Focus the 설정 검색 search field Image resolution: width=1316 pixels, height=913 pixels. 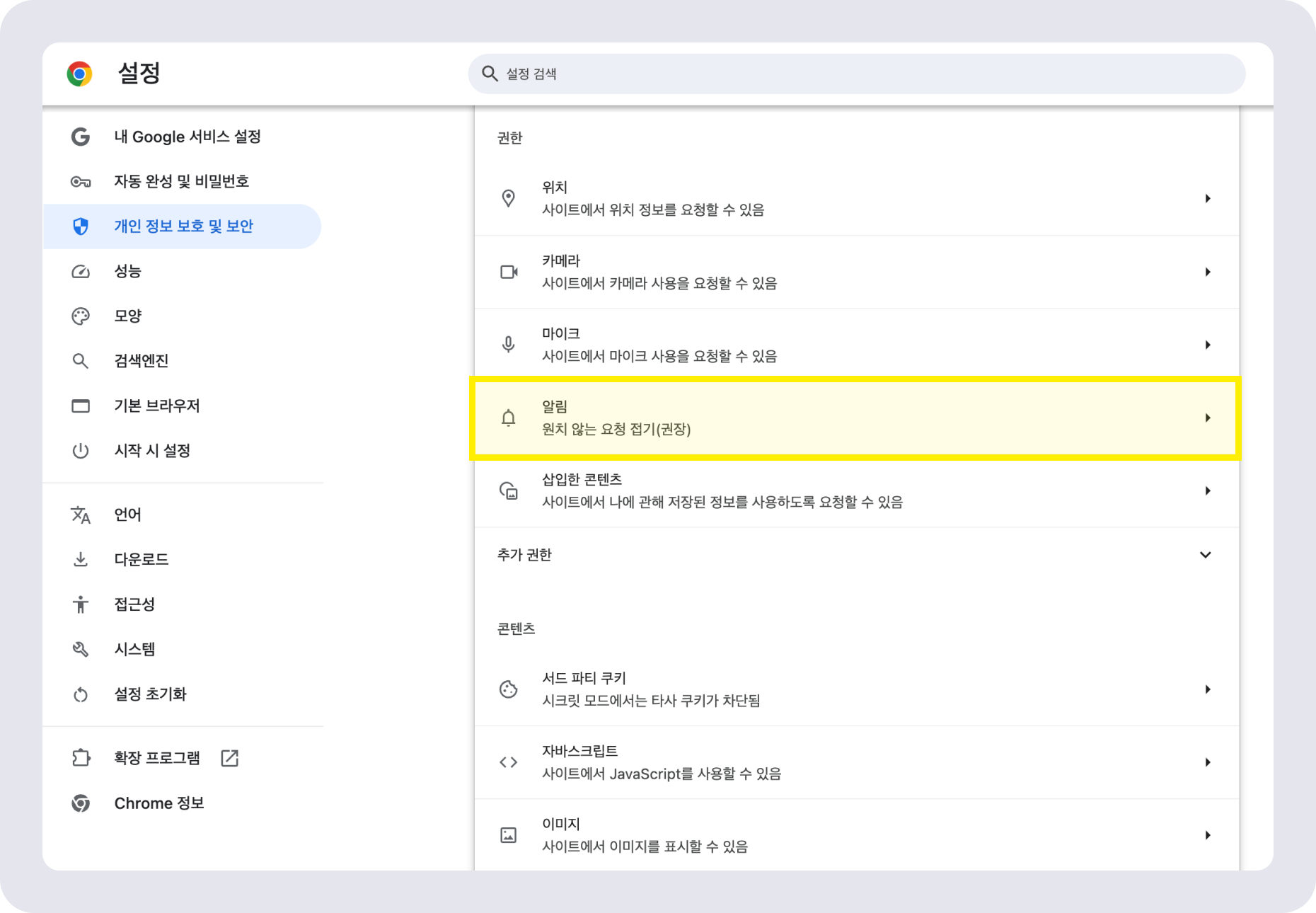tap(856, 74)
